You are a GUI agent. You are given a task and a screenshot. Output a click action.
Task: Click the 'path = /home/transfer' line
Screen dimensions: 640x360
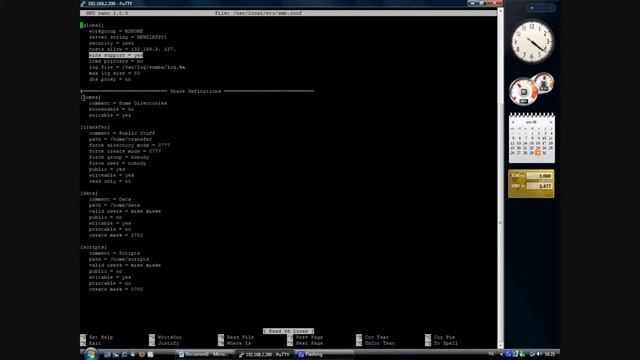point(120,139)
